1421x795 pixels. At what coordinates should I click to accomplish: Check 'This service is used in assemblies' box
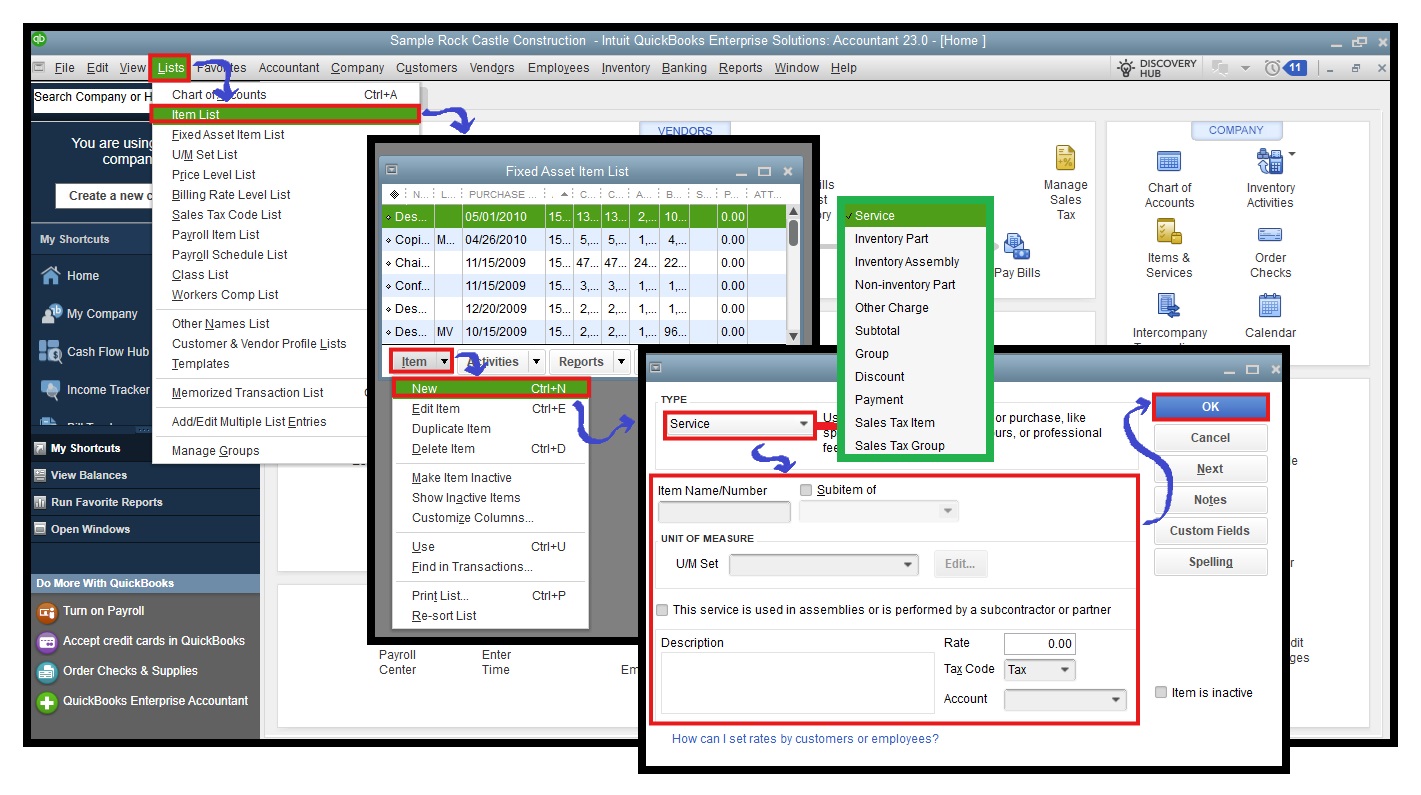662,610
